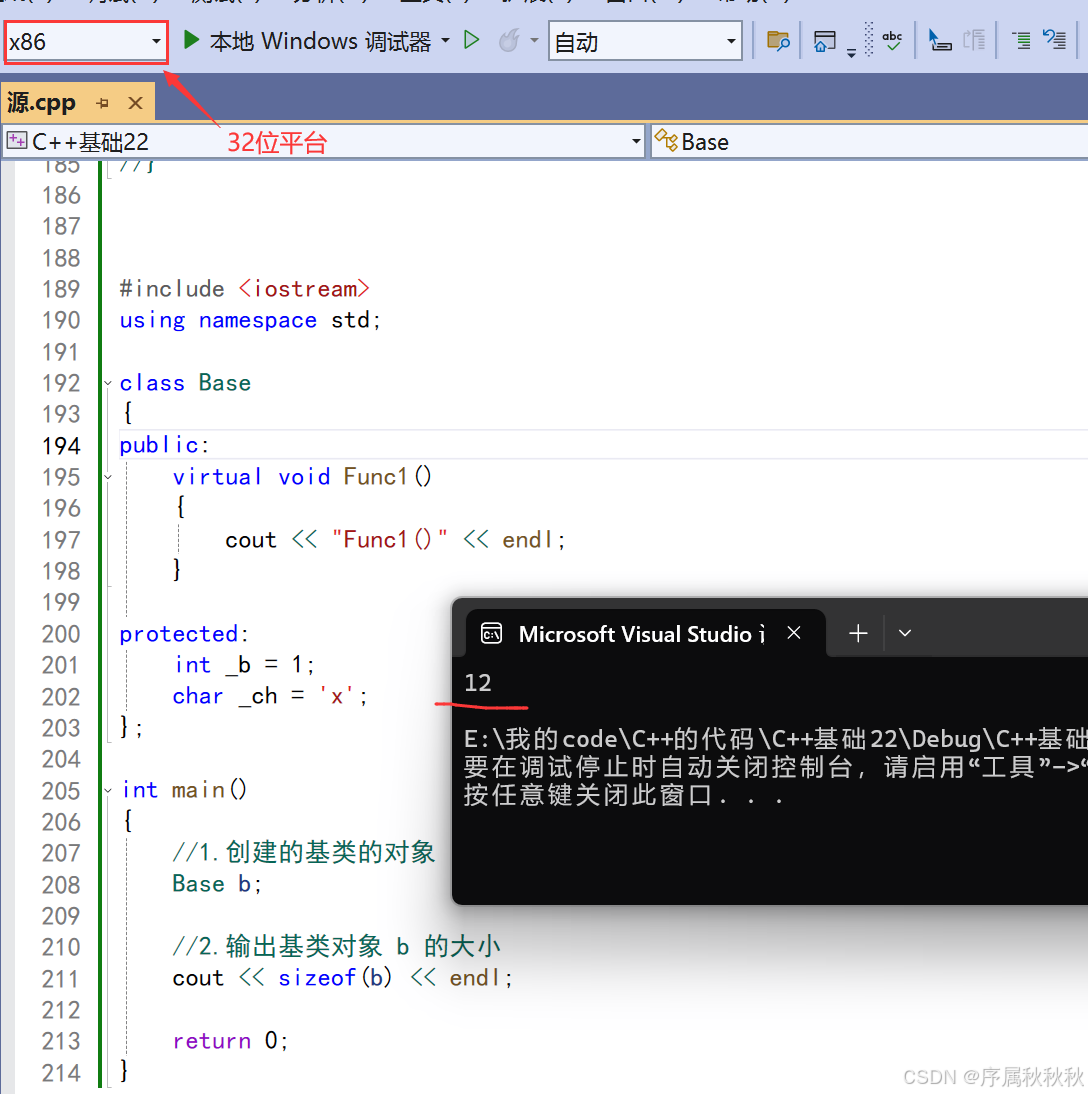The height and width of the screenshot is (1094, 1088).
Task: Click the protected: access specifier
Action: click(x=184, y=634)
